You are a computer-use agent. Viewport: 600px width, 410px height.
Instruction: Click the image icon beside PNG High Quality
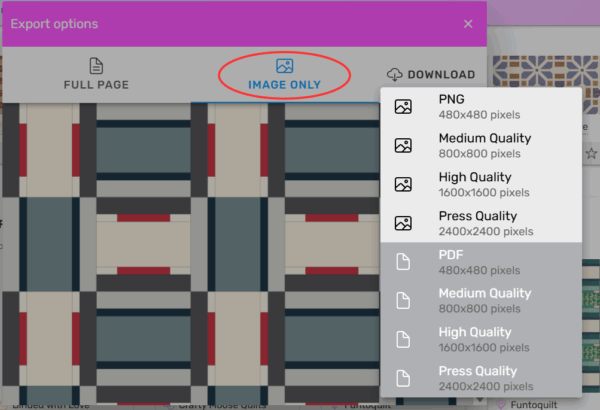pyautogui.click(x=403, y=185)
